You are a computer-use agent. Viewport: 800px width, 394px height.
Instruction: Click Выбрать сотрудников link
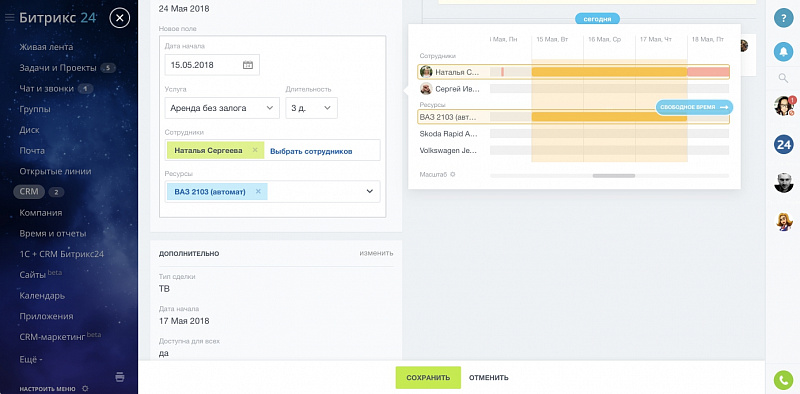coord(311,151)
